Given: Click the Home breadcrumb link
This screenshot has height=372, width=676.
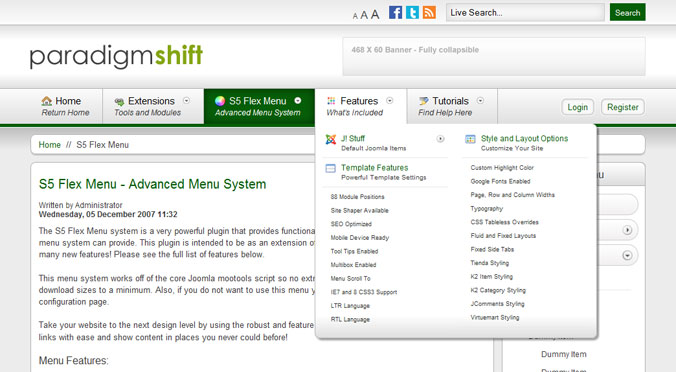Looking at the screenshot, I should click(50, 145).
